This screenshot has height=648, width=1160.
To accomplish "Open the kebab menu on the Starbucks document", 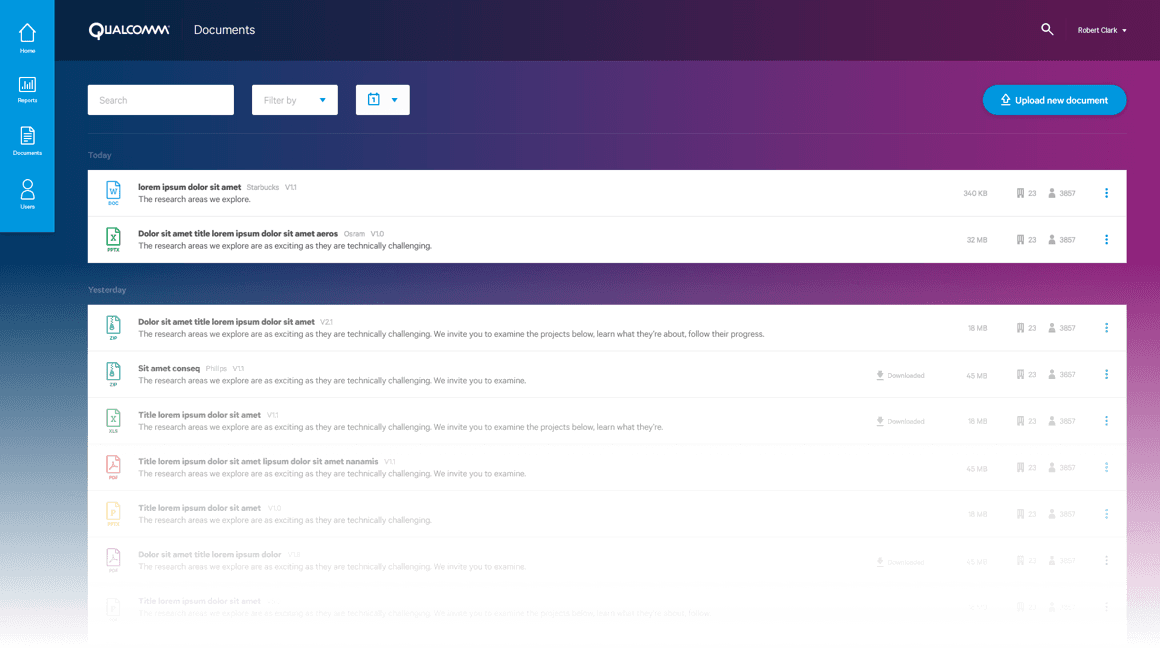I will click(x=1106, y=193).
